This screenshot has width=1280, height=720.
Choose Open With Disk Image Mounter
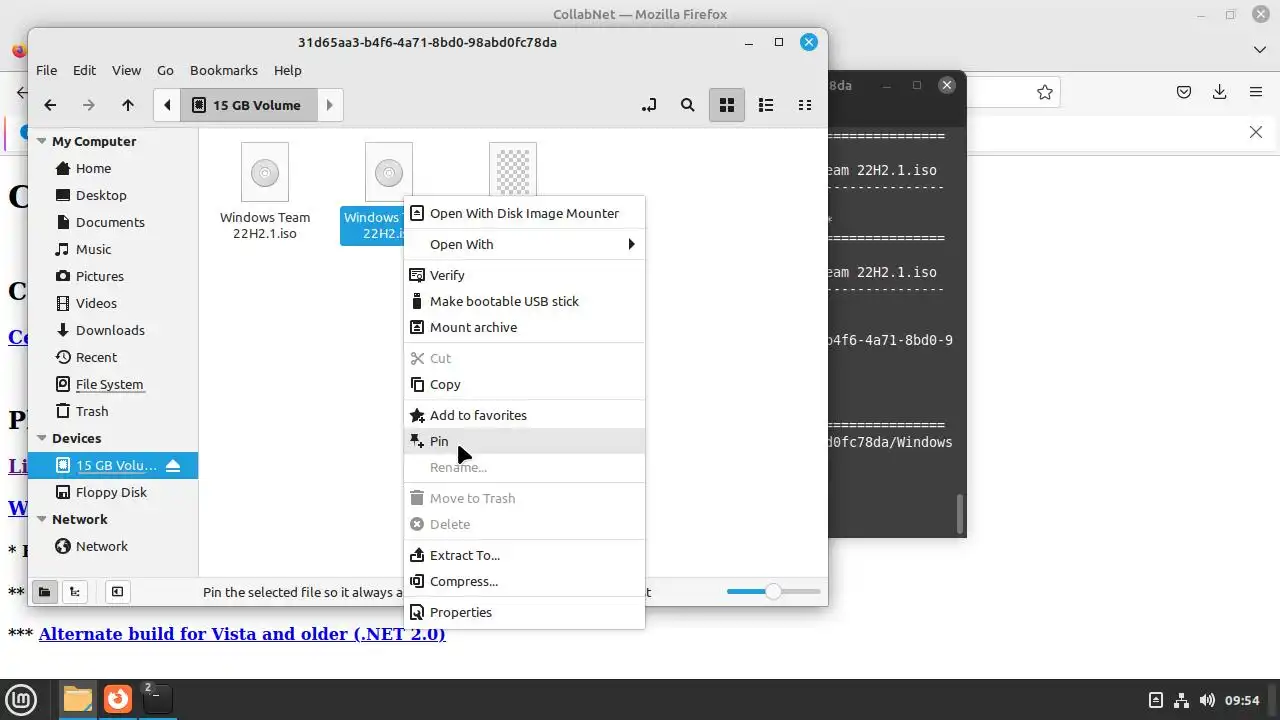click(524, 213)
